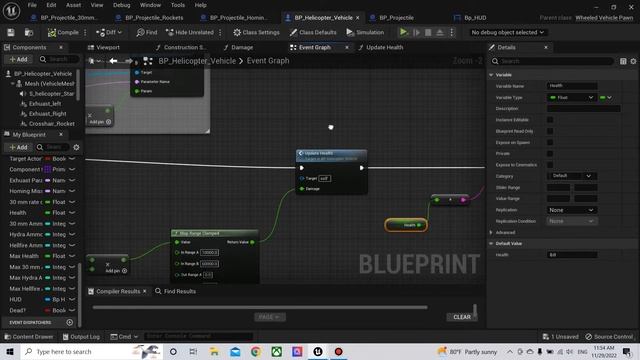Expand the Advanced section in Details

[x=491, y=232]
